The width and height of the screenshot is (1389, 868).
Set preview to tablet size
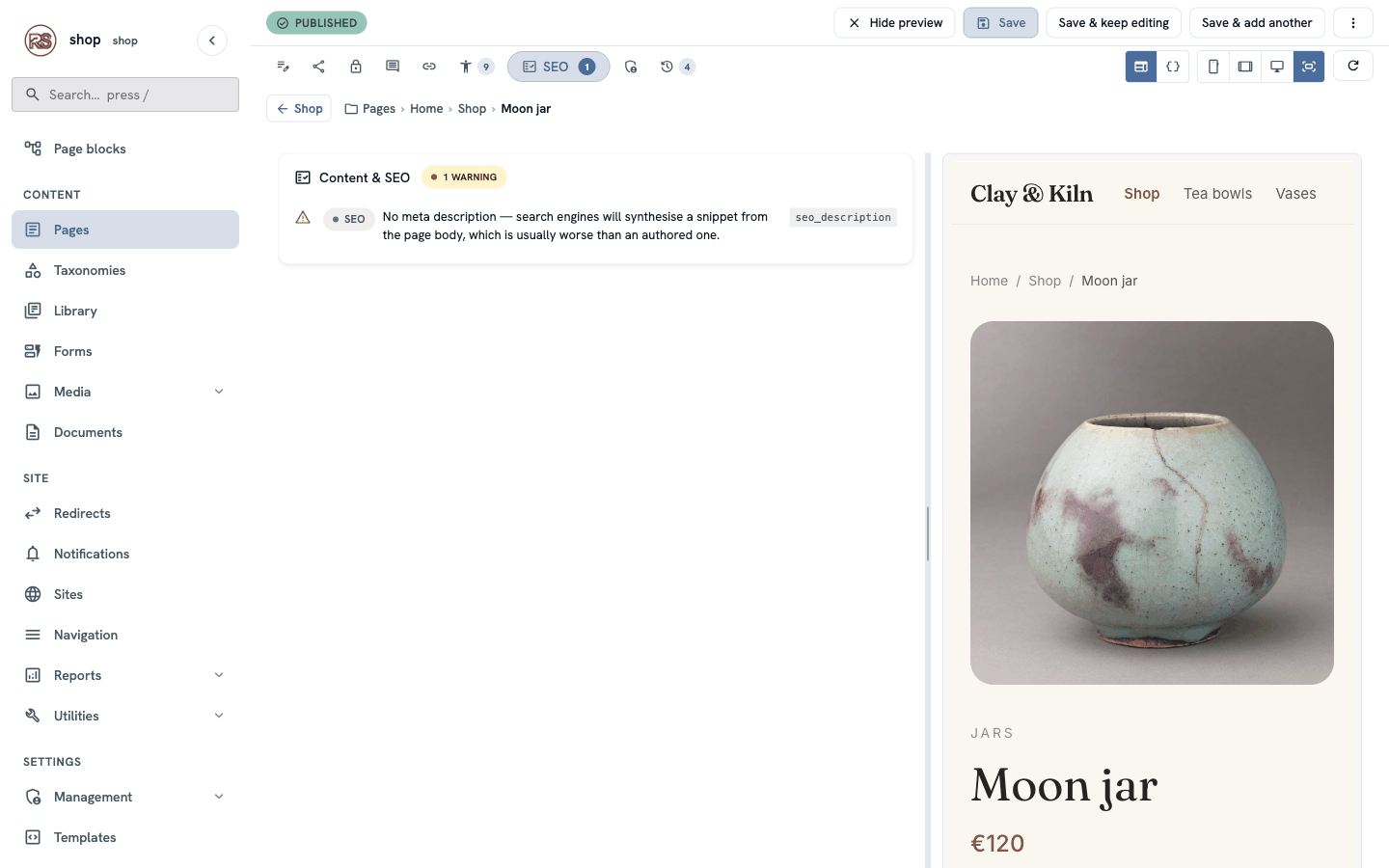point(1245,67)
